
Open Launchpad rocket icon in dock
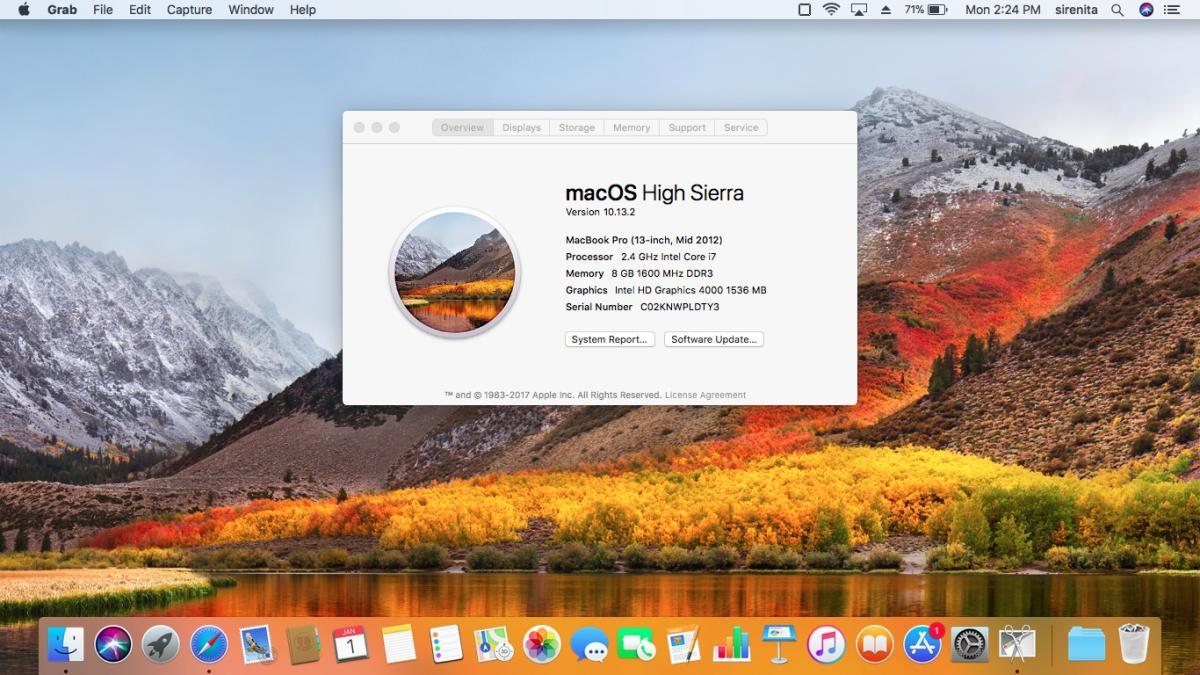point(161,645)
